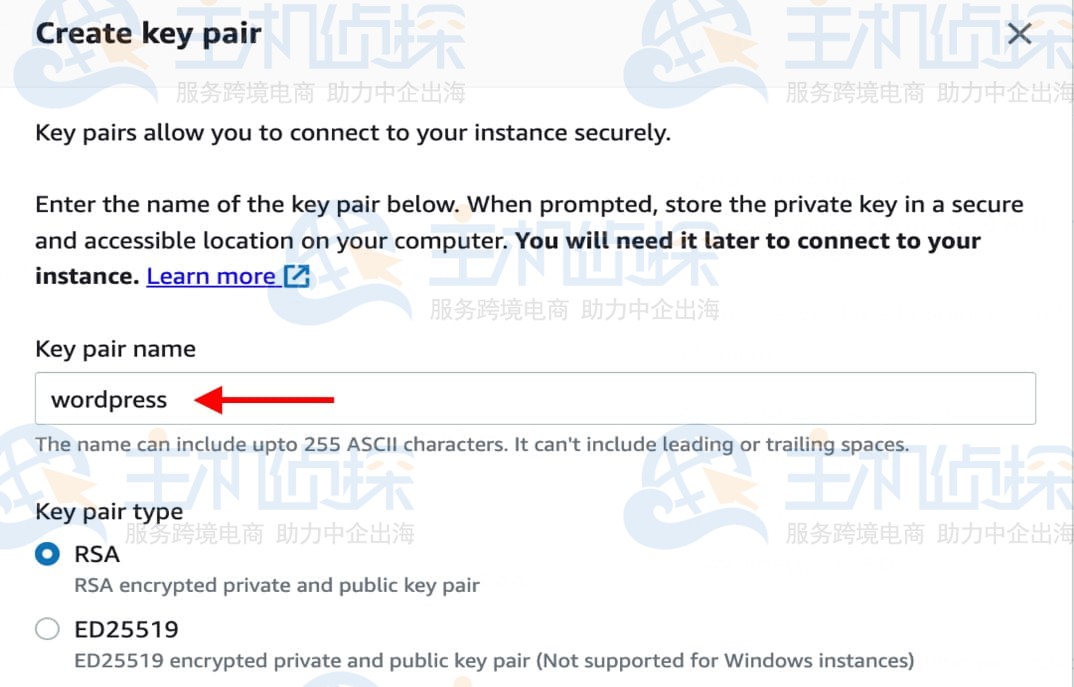Click the 255 ASCII characters hint text
The image size is (1074, 687).
coord(471,444)
